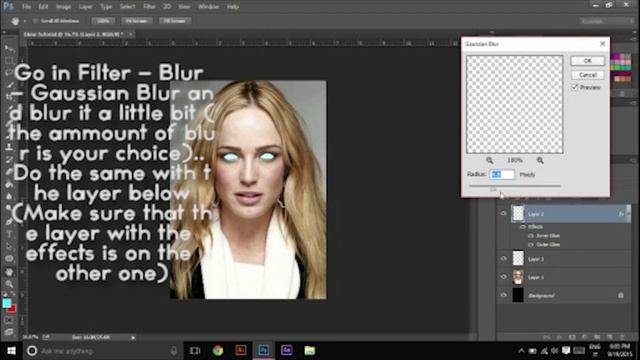Select the Horizontal Type tool
640x360 pixels.
[9, 235]
